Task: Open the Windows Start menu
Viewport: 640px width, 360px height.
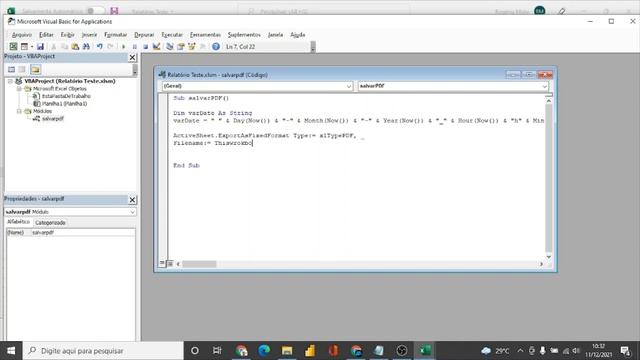Action: point(11,351)
